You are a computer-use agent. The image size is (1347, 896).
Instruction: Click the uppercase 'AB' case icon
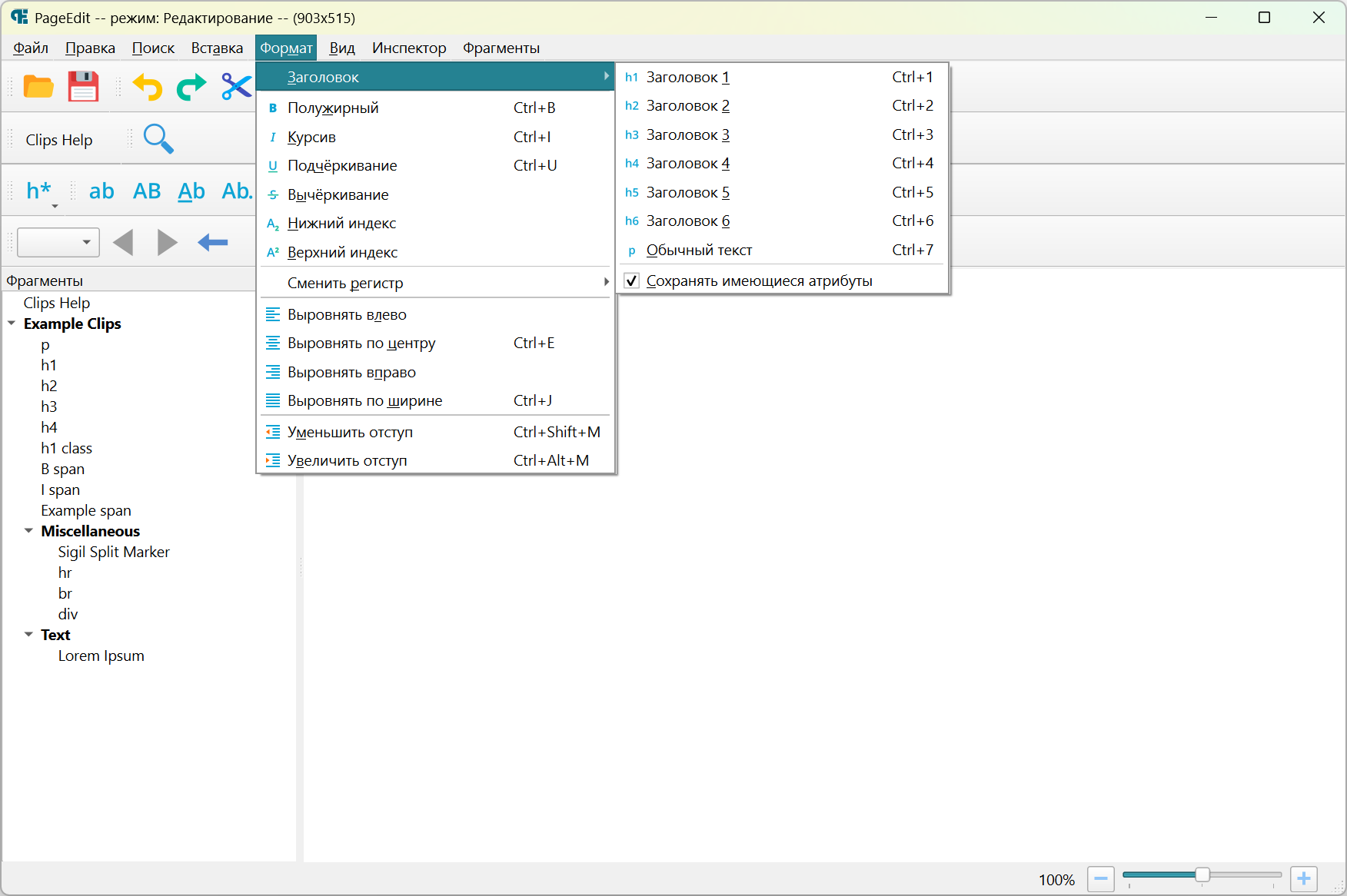click(147, 191)
